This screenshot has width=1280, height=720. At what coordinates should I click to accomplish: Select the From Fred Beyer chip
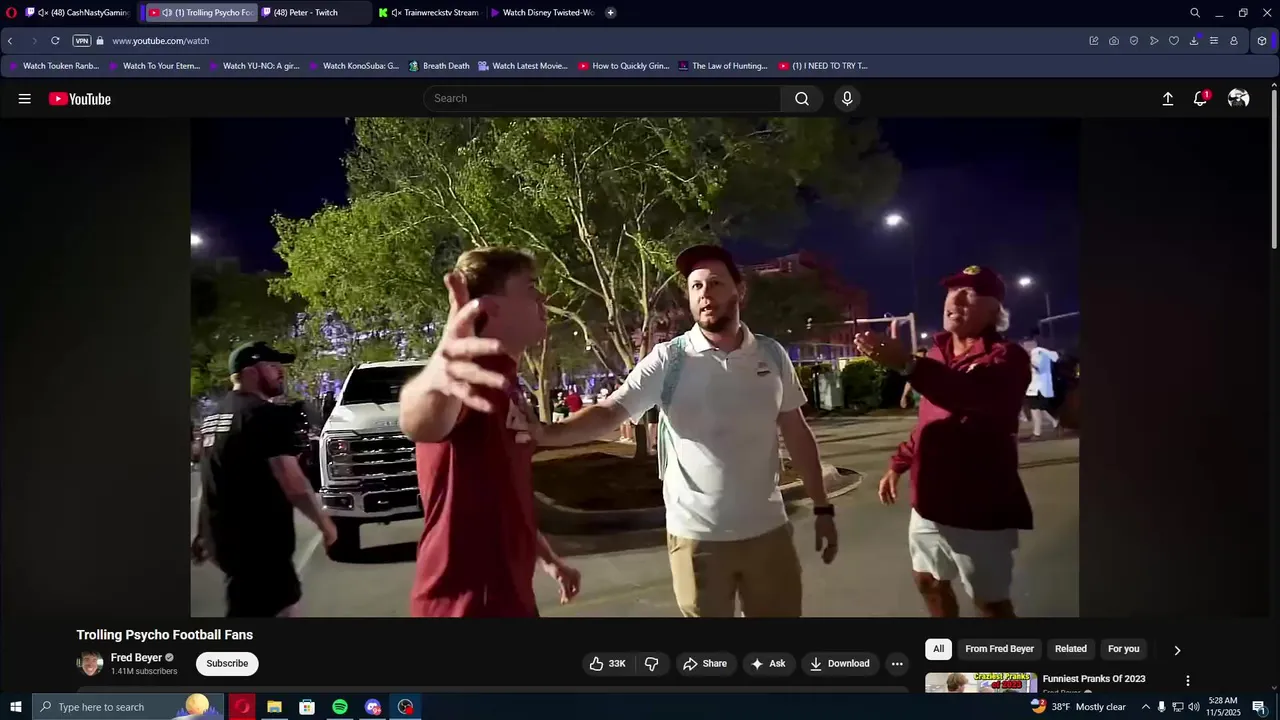coord(999,649)
